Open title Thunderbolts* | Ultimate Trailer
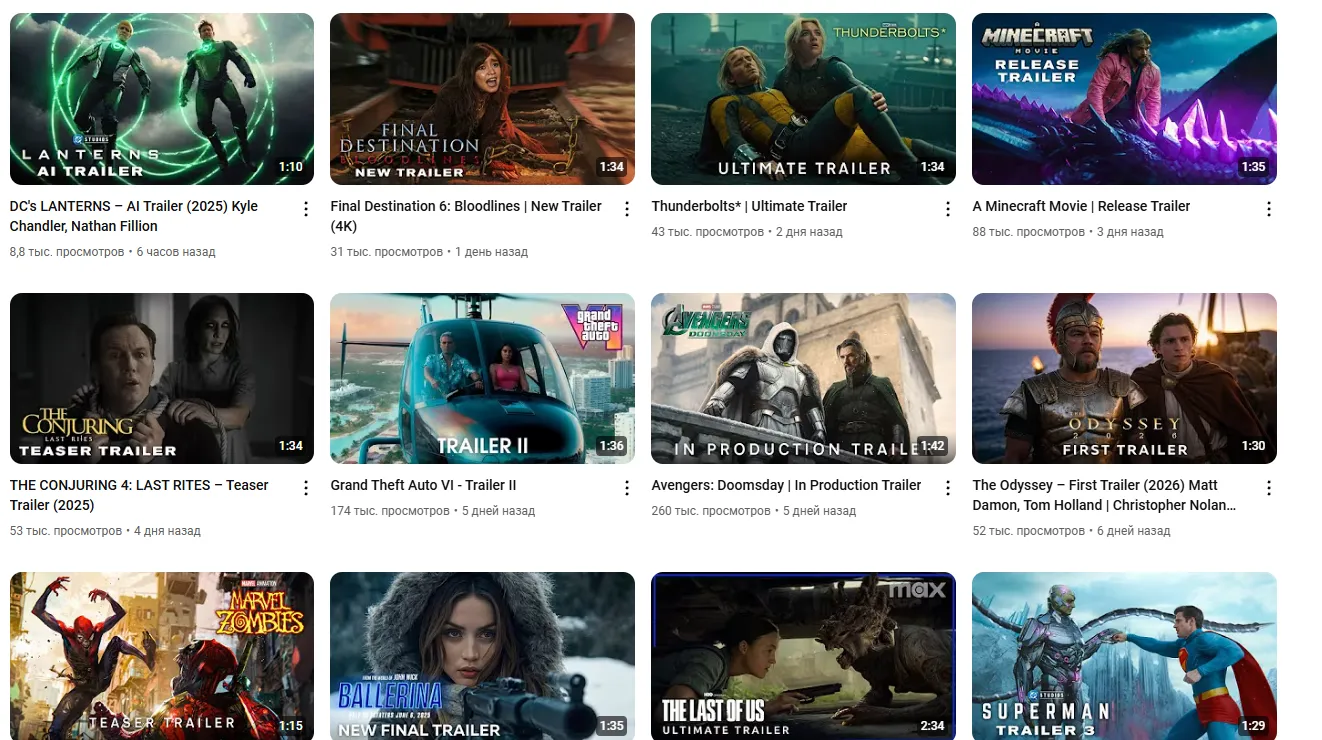Viewport: 1322px width, 740px height. (750, 206)
